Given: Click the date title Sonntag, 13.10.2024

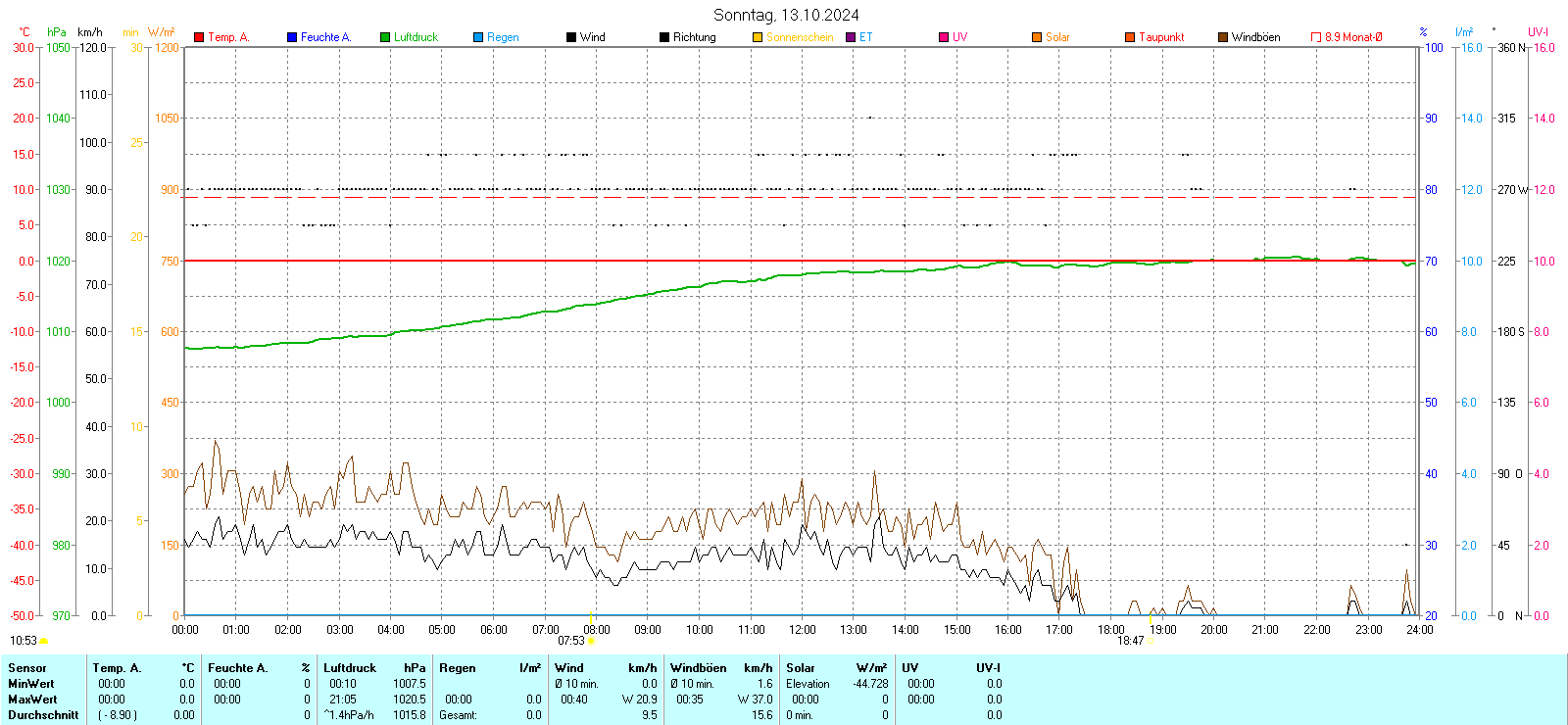Looking at the screenshot, I should 786,15.
